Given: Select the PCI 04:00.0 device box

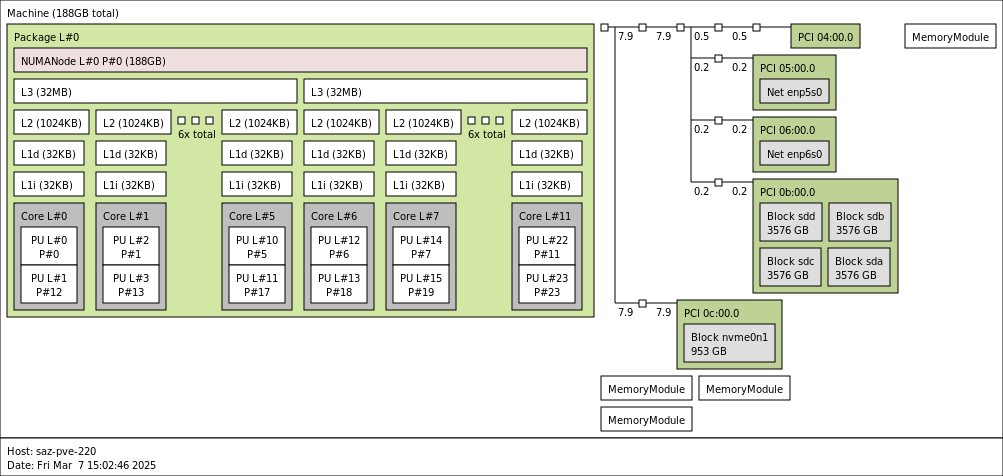Looking at the screenshot, I should (x=825, y=37).
